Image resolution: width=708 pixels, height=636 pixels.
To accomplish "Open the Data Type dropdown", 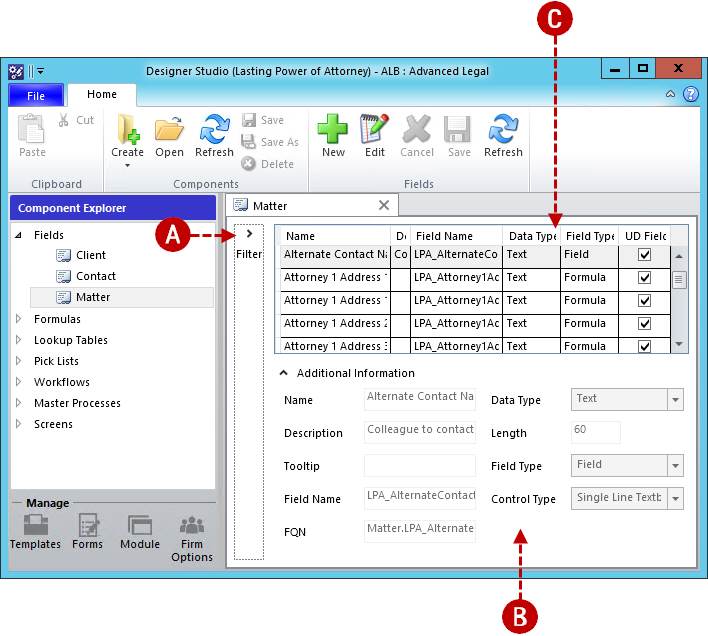I will pos(676,399).
